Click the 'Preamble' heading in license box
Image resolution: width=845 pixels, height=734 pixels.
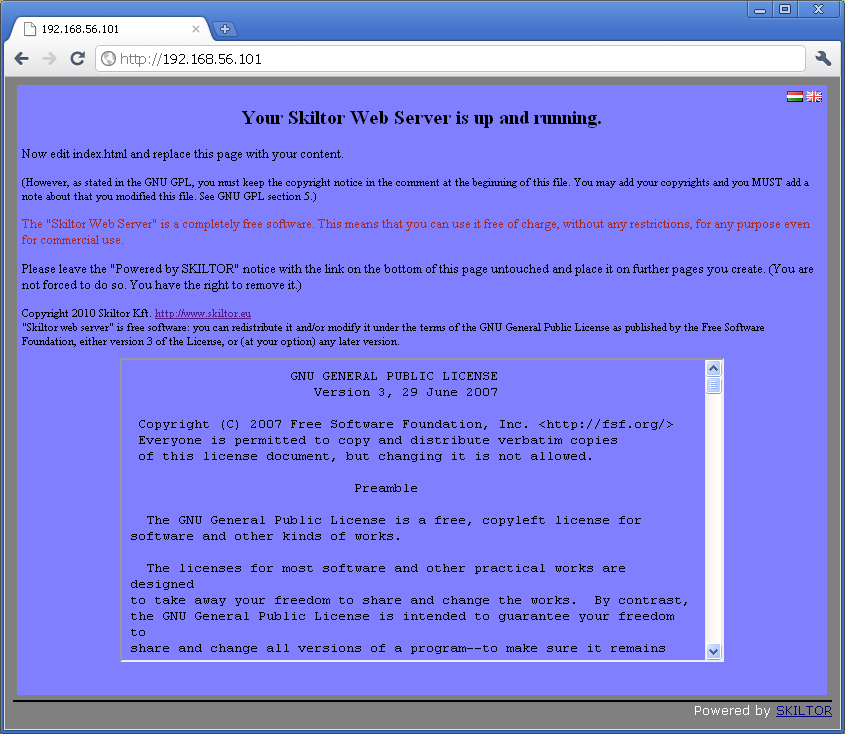pyautogui.click(x=386, y=488)
